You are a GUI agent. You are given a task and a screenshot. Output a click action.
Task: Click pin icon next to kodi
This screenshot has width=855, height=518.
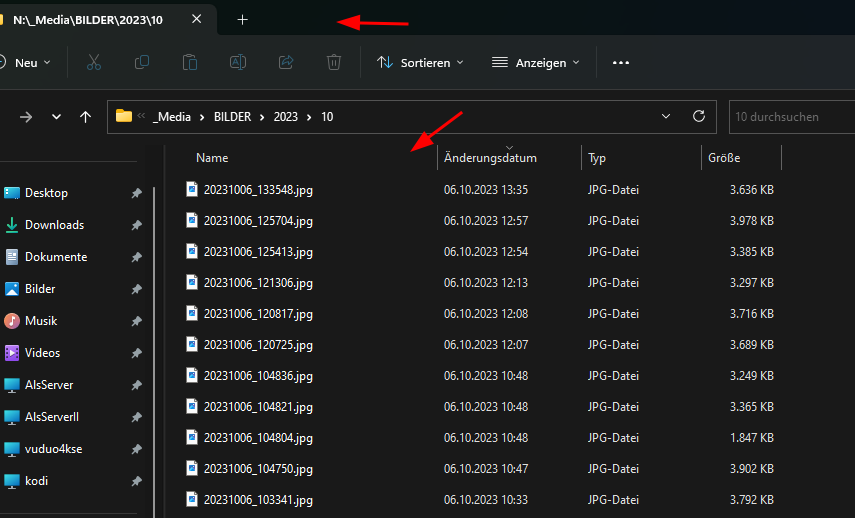point(136,481)
